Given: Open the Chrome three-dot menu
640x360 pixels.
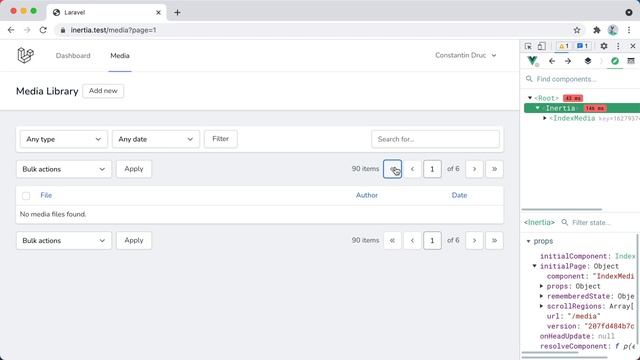Looking at the screenshot, I should tap(629, 30).
